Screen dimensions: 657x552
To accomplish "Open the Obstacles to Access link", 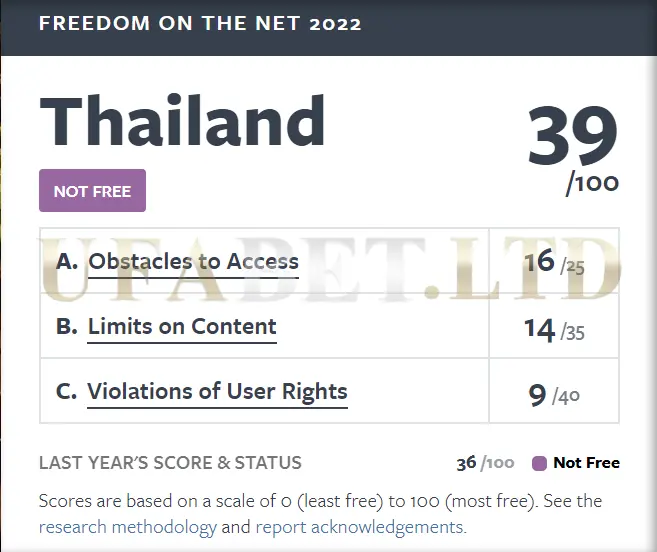I will [x=193, y=262].
